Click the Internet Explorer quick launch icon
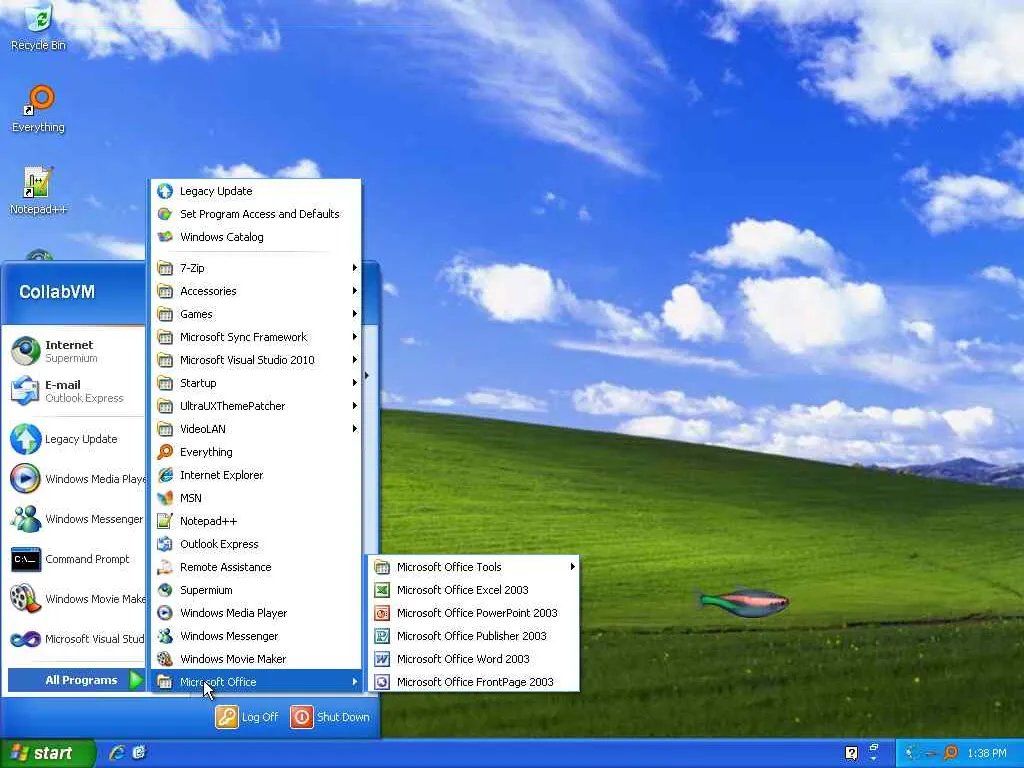Viewport: 1024px width, 768px height. point(117,752)
